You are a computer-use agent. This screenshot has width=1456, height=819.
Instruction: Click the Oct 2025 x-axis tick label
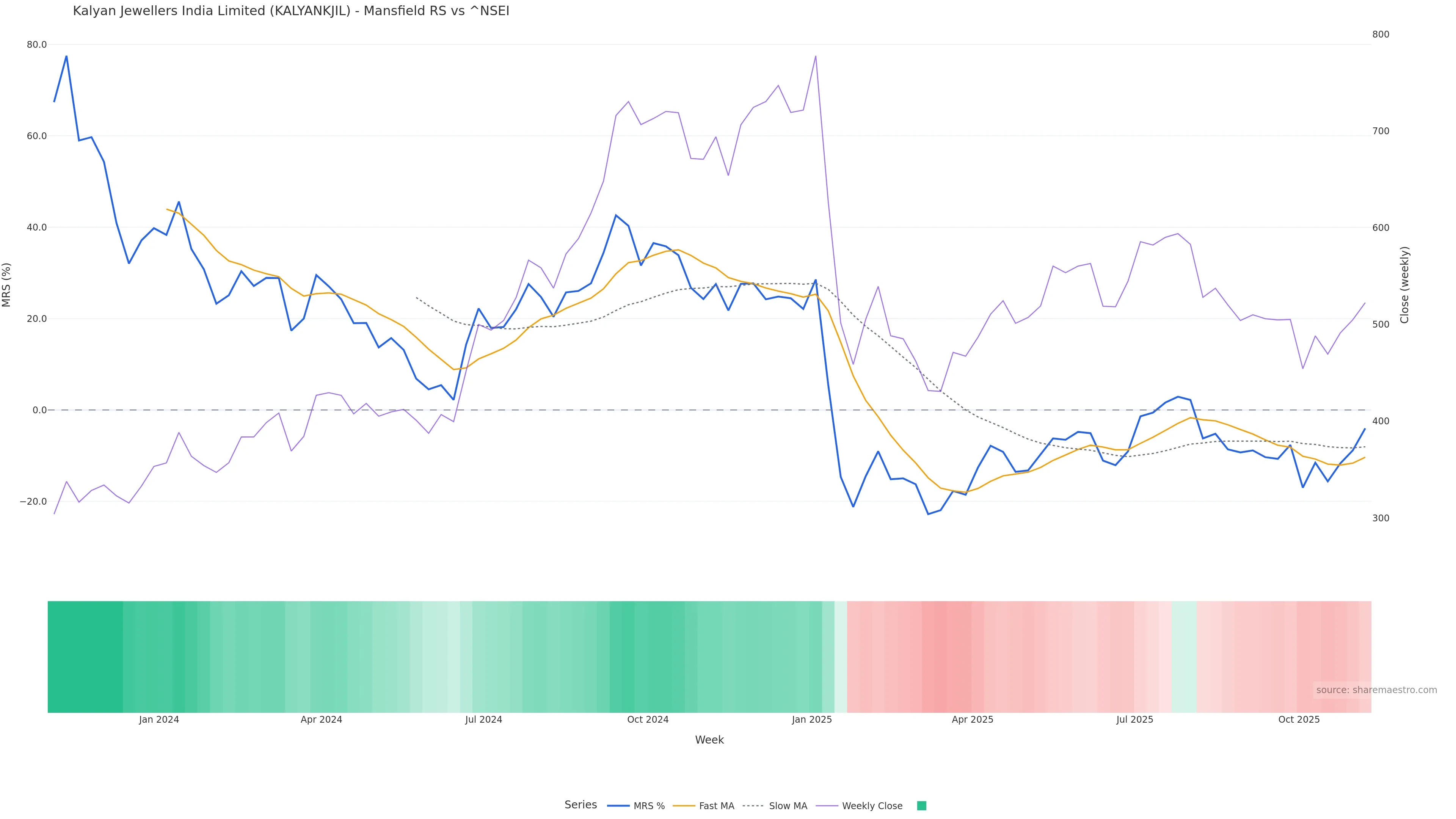tap(1299, 720)
